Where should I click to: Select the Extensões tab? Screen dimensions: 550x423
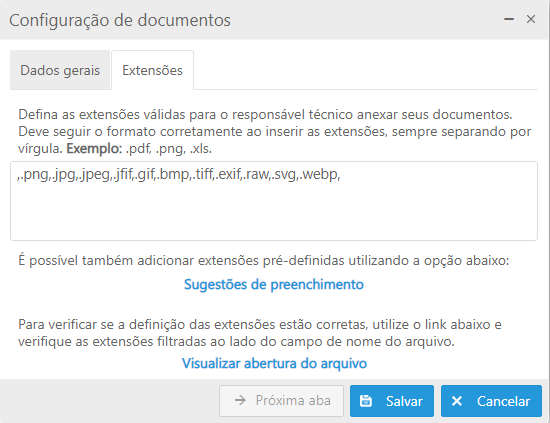[x=152, y=70]
